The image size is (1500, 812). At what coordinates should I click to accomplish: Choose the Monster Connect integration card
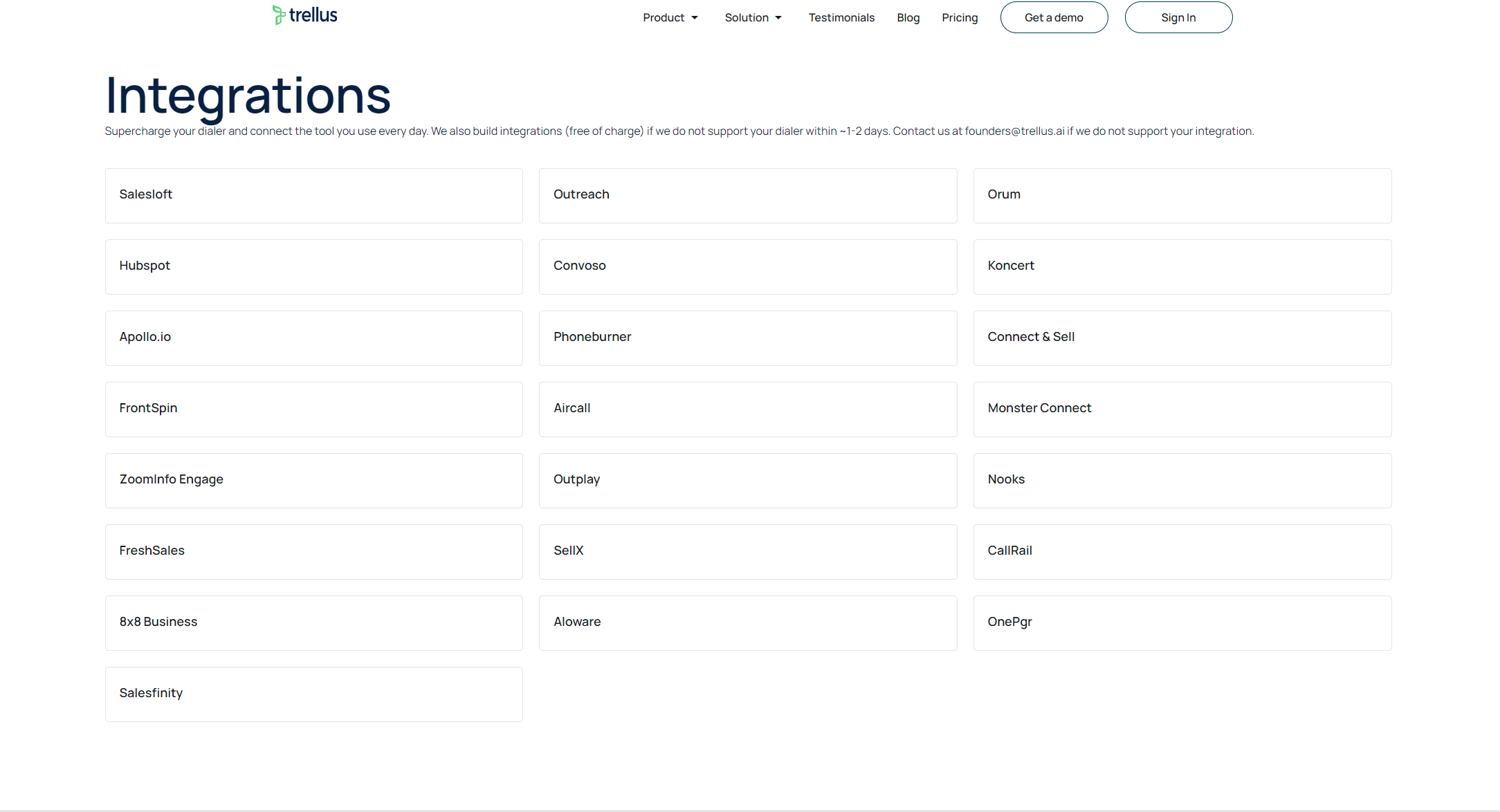[x=1182, y=409]
